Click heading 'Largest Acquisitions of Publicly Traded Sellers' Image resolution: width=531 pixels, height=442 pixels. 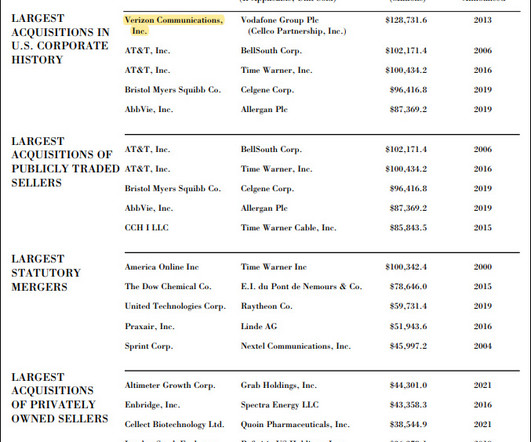pyautogui.click(x=66, y=162)
